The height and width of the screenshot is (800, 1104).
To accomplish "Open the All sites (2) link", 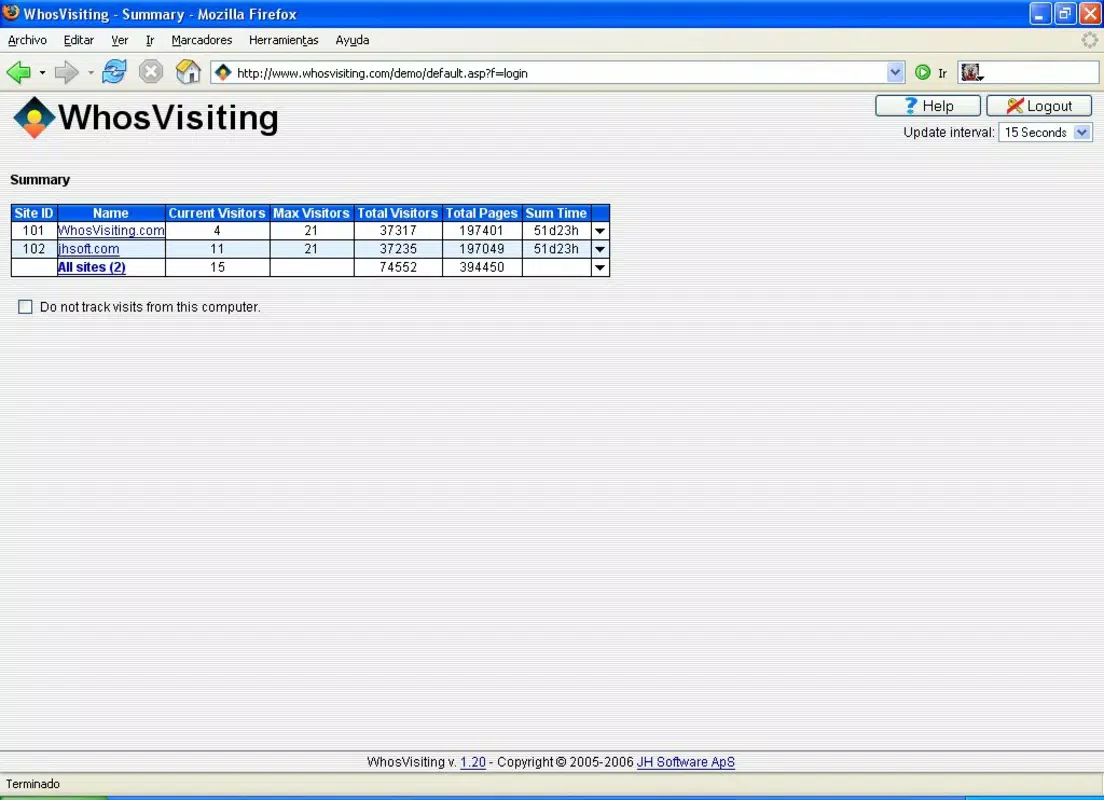I will [92, 267].
